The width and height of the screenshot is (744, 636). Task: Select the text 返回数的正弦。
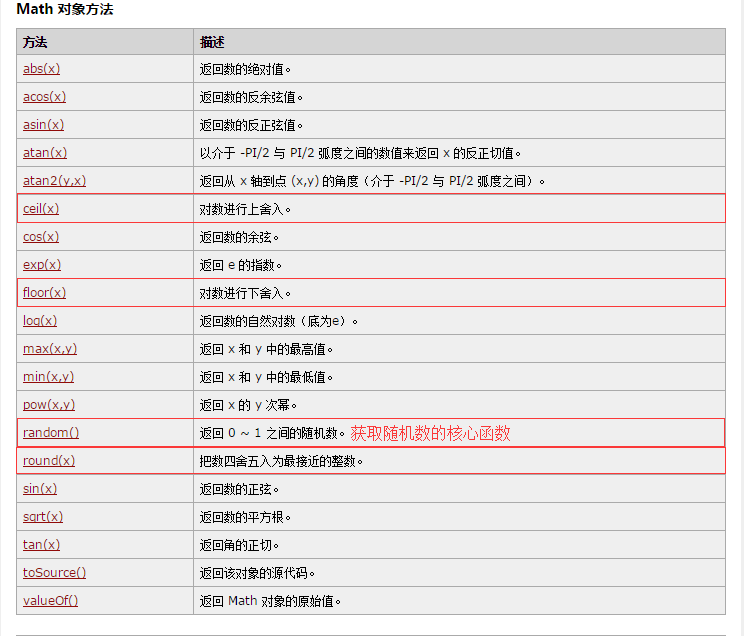coord(239,489)
